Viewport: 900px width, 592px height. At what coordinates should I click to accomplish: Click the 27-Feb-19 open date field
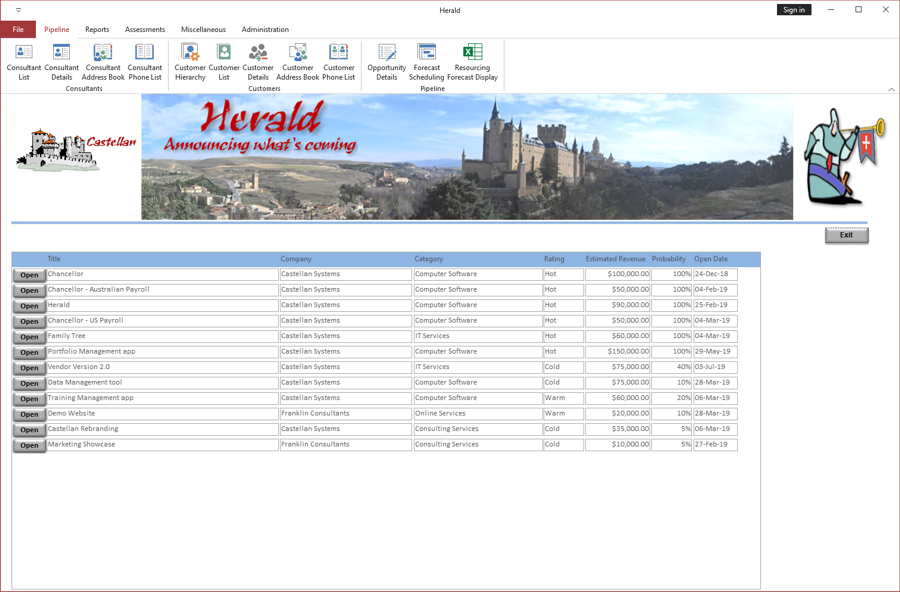tap(715, 445)
